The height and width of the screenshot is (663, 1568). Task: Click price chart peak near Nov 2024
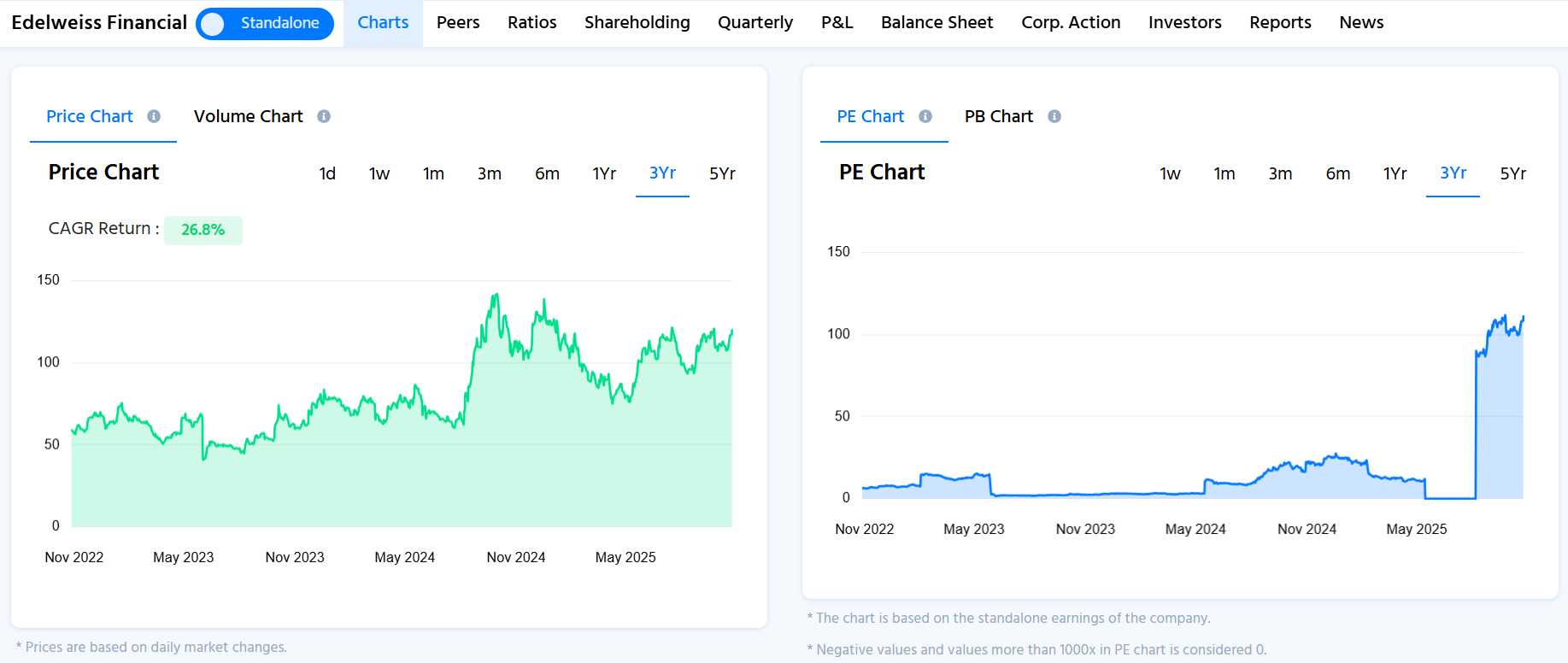click(495, 296)
